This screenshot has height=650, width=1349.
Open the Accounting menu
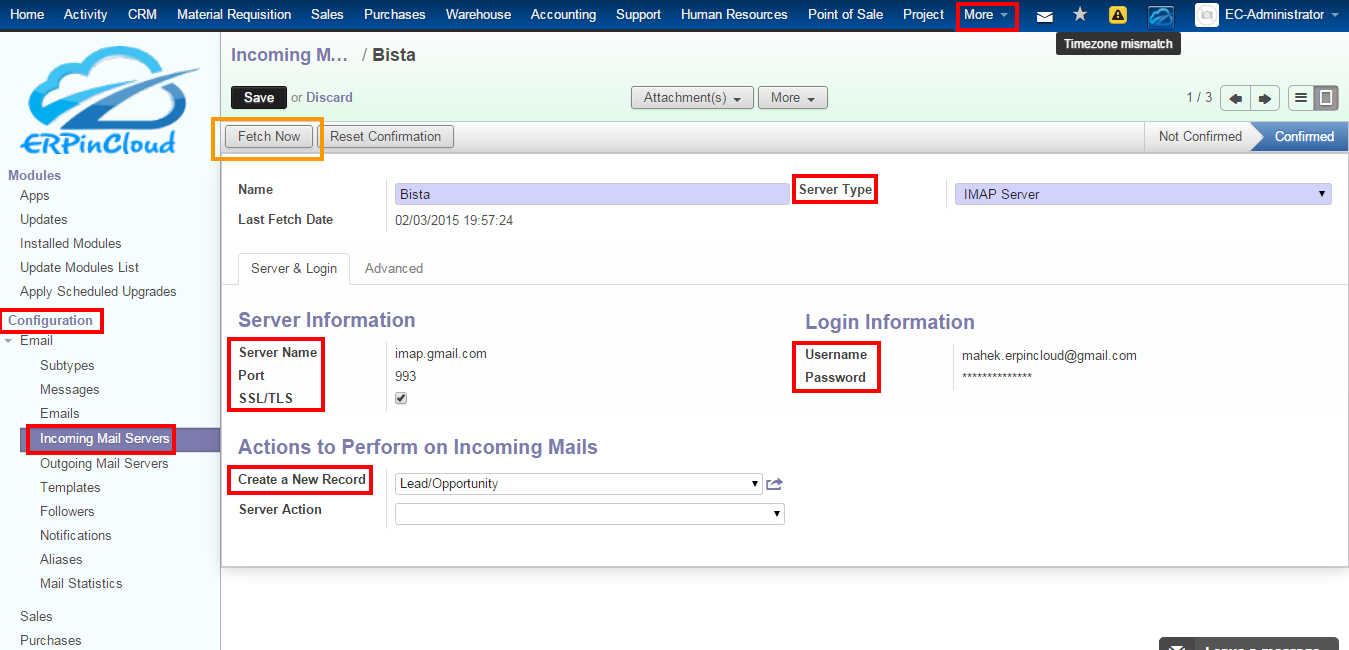pos(563,15)
